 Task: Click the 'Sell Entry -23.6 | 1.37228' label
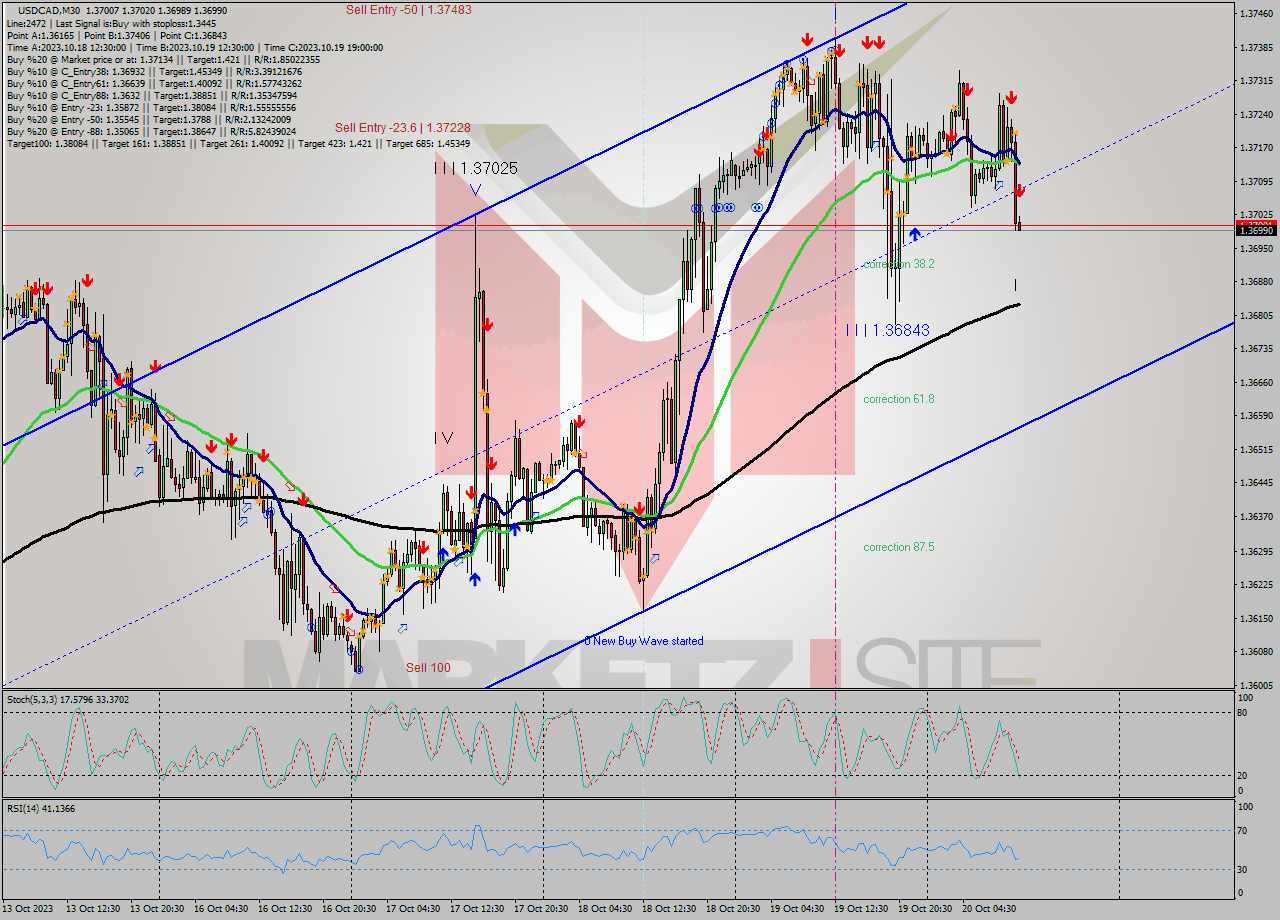pyautogui.click(x=403, y=127)
